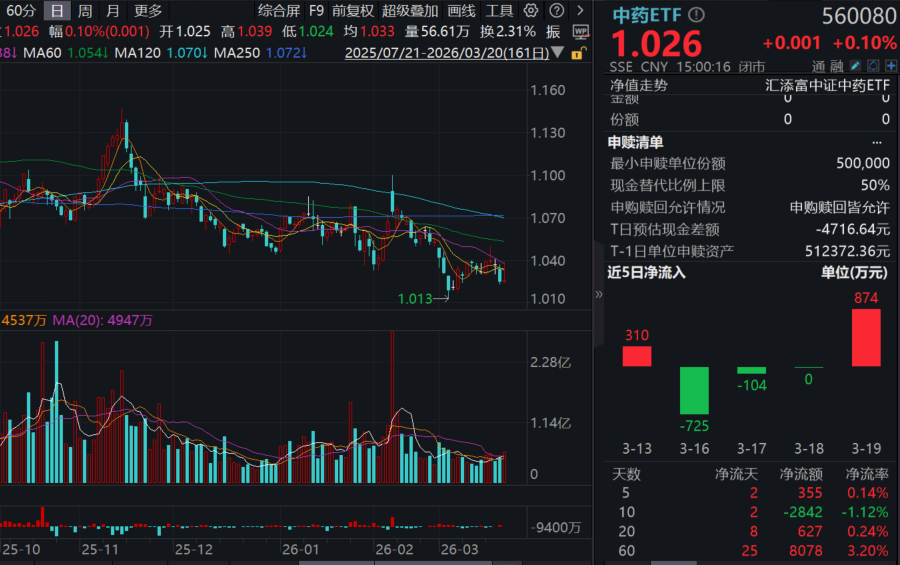
Task: Select the 周 weekly chart tab
Action: [85, 11]
